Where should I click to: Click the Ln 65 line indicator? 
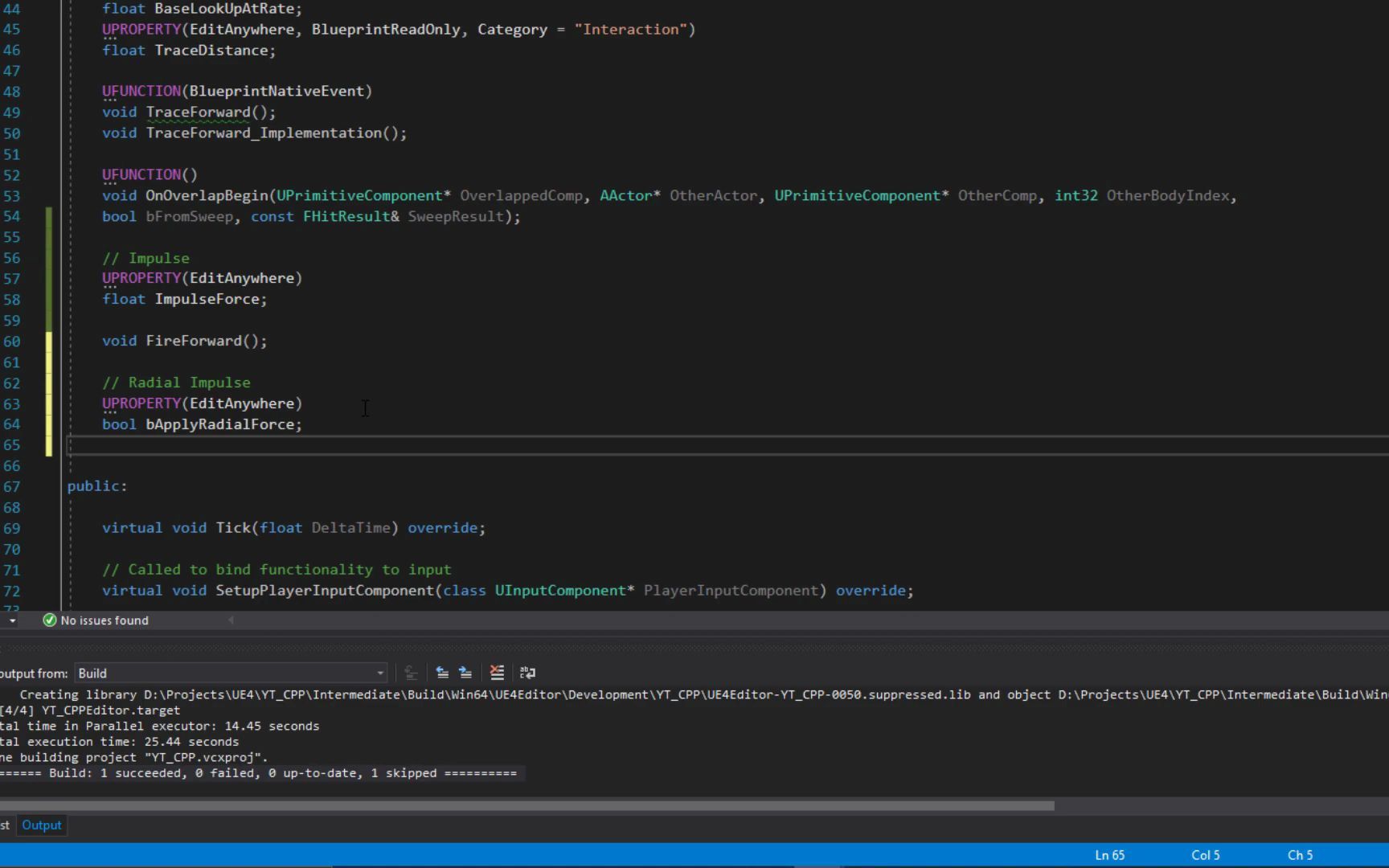tap(1109, 855)
